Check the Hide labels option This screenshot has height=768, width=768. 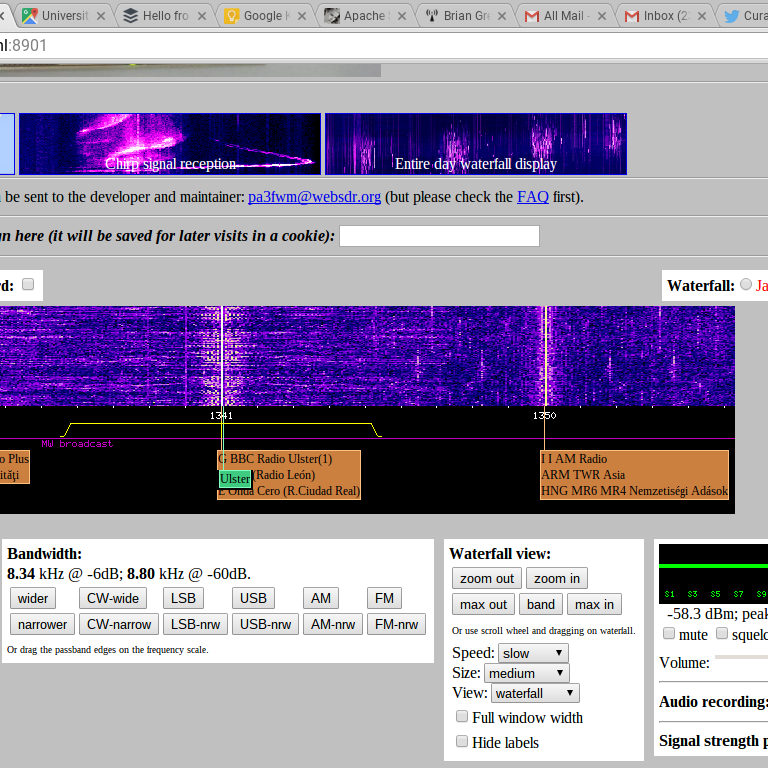462,742
